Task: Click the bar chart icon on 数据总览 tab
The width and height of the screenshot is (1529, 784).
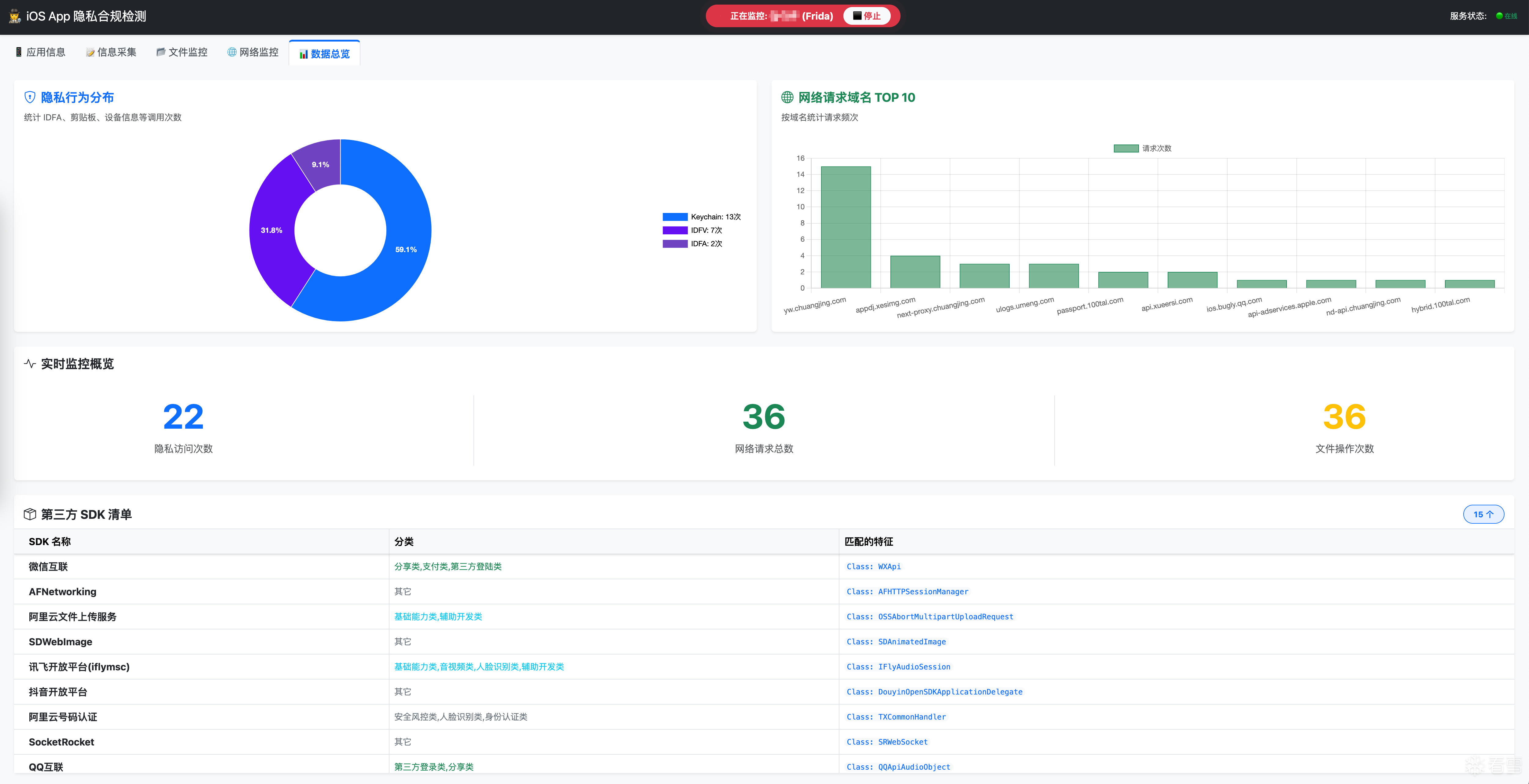Action: (303, 54)
